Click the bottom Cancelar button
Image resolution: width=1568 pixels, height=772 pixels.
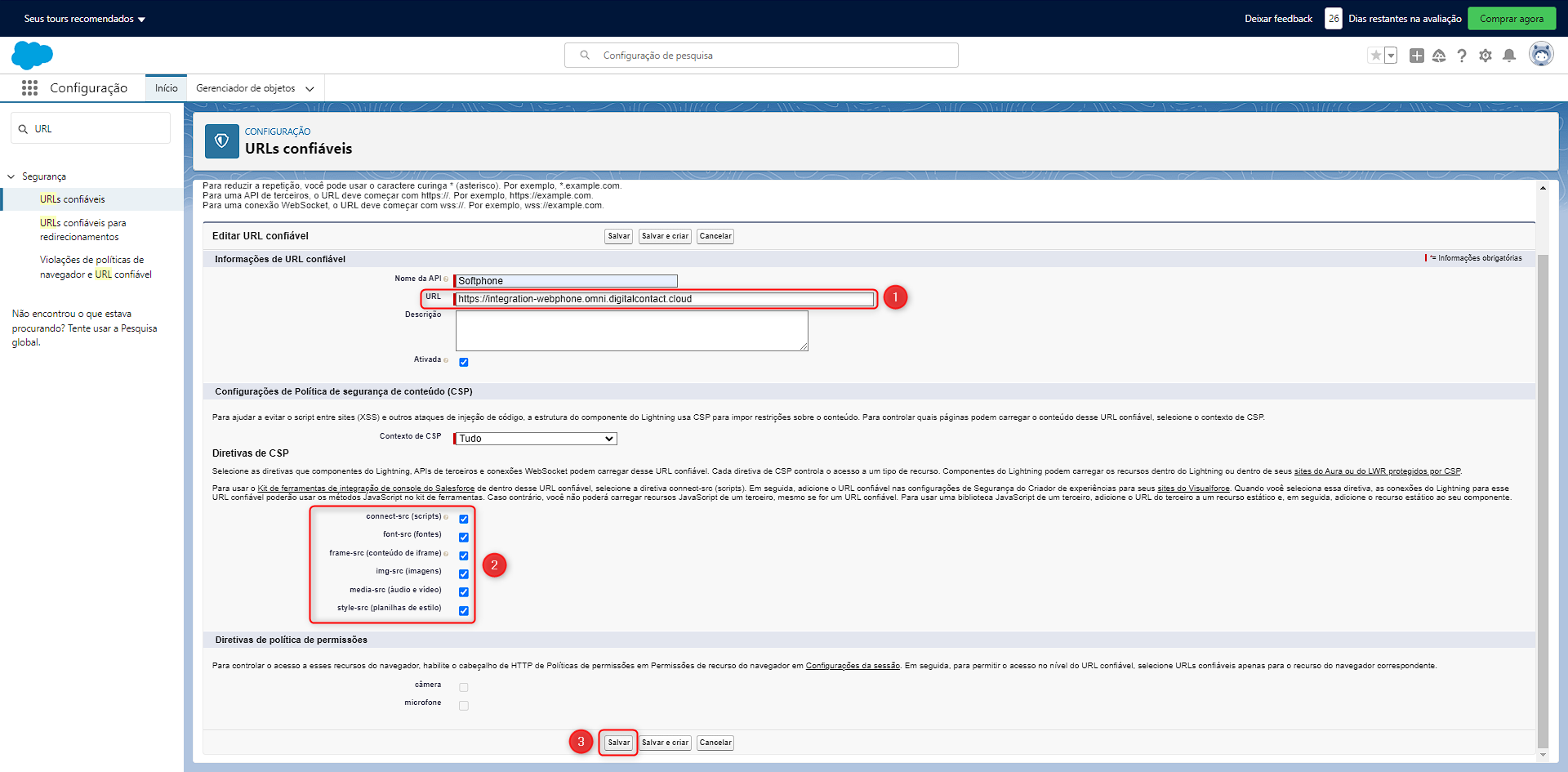715,743
